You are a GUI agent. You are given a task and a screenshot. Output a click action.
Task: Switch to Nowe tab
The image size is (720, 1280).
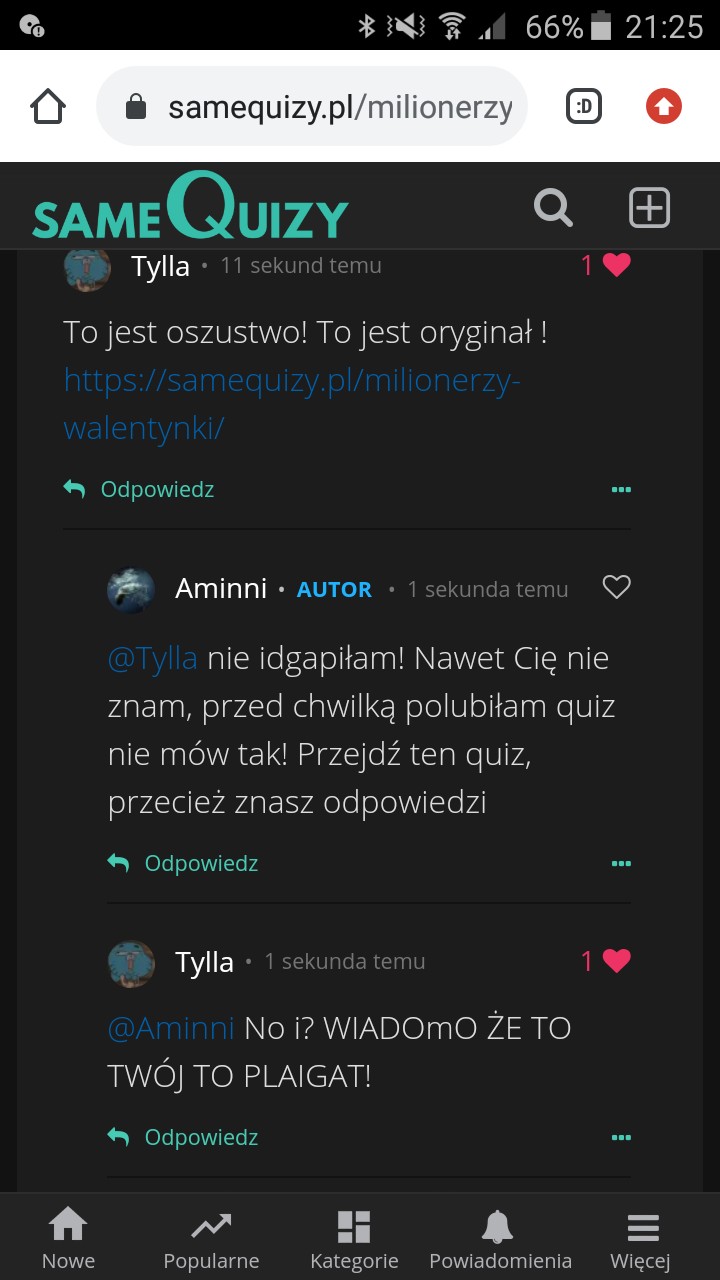[68, 1238]
